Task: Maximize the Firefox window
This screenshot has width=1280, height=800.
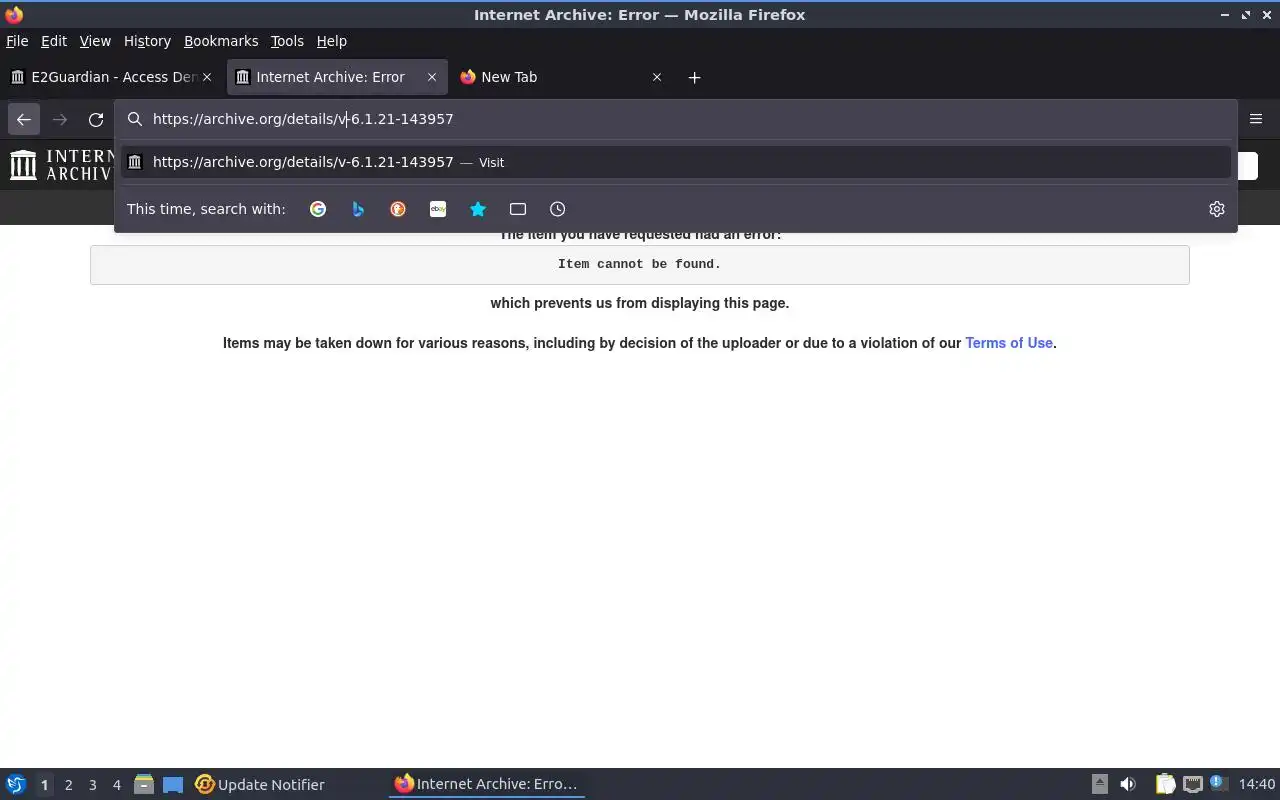Action: coord(1245,15)
